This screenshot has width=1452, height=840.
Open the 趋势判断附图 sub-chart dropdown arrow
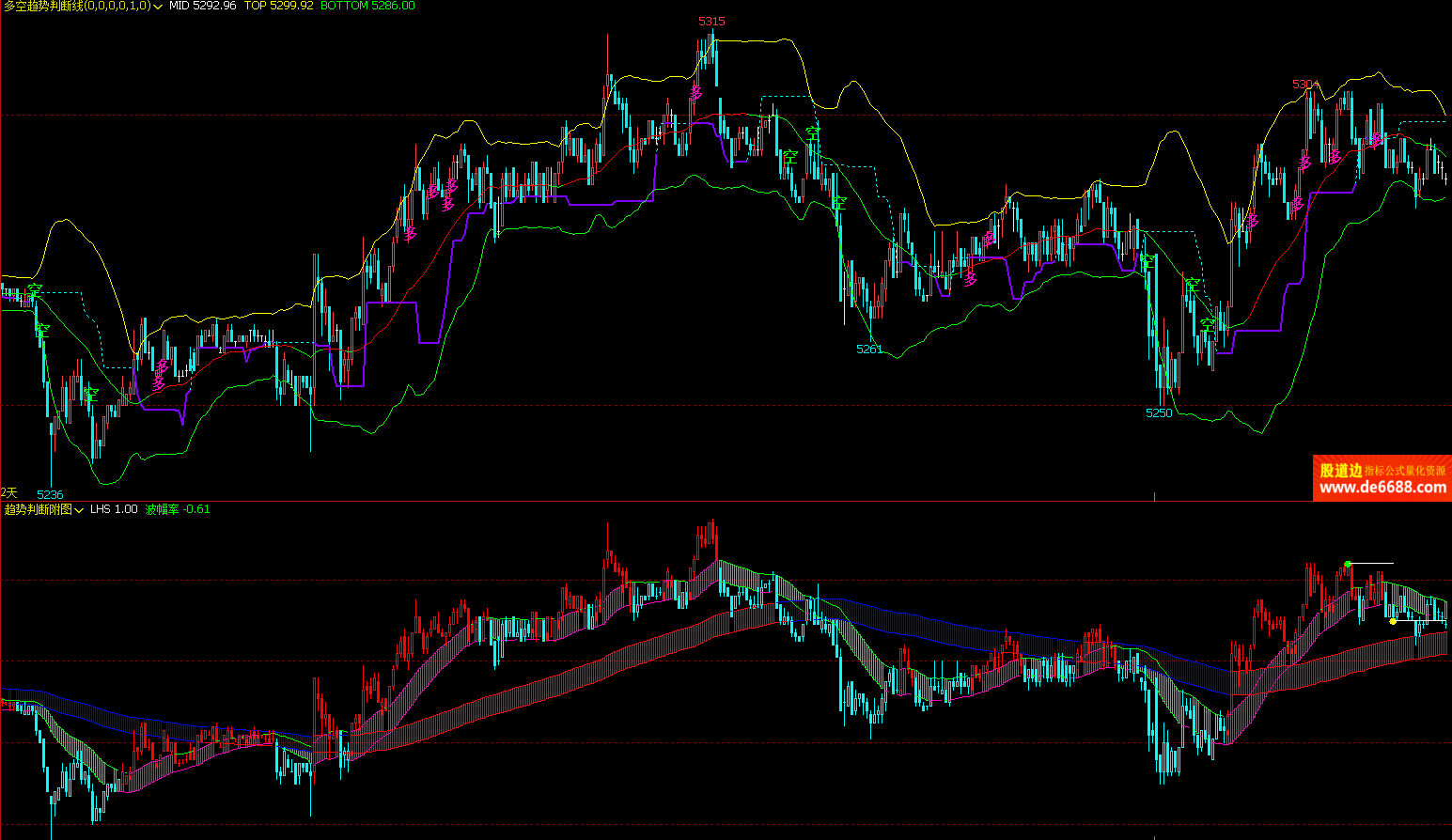(x=79, y=510)
